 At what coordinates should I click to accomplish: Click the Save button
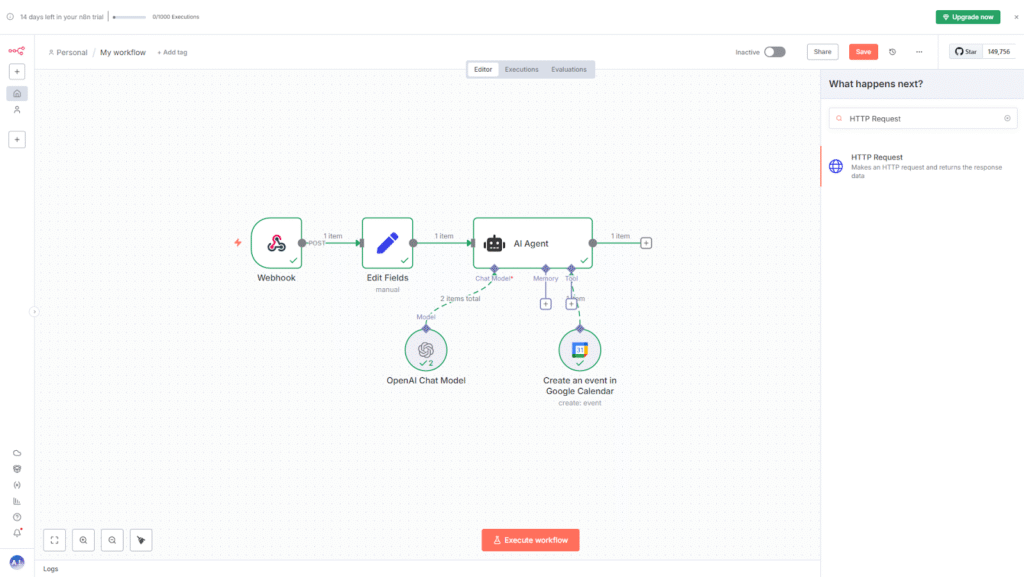(x=863, y=52)
